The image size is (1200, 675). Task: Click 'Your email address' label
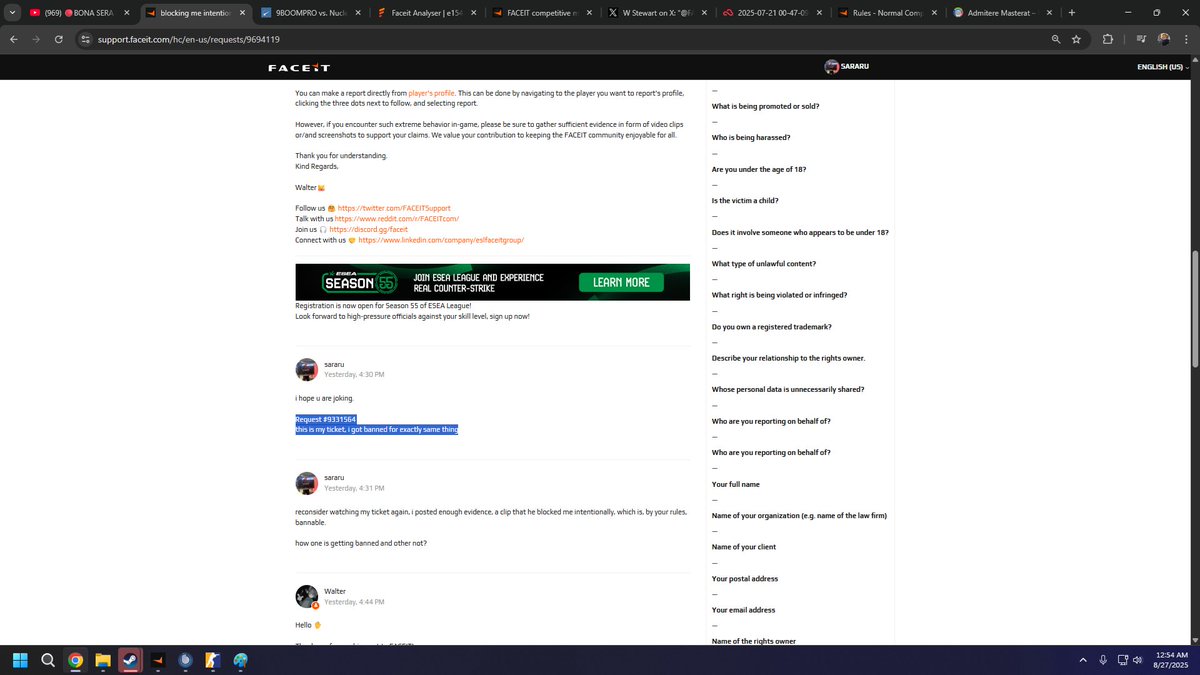pyautogui.click(x=743, y=610)
